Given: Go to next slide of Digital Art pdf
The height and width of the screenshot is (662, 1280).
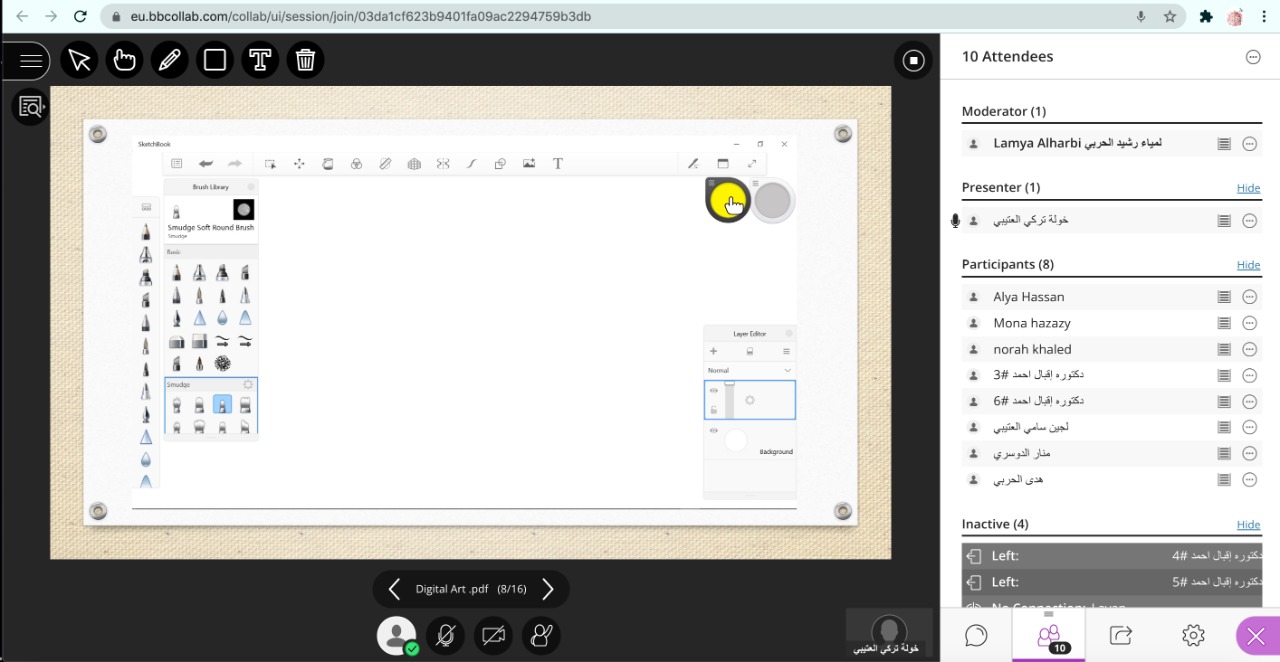Looking at the screenshot, I should pyautogui.click(x=547, y=589).
